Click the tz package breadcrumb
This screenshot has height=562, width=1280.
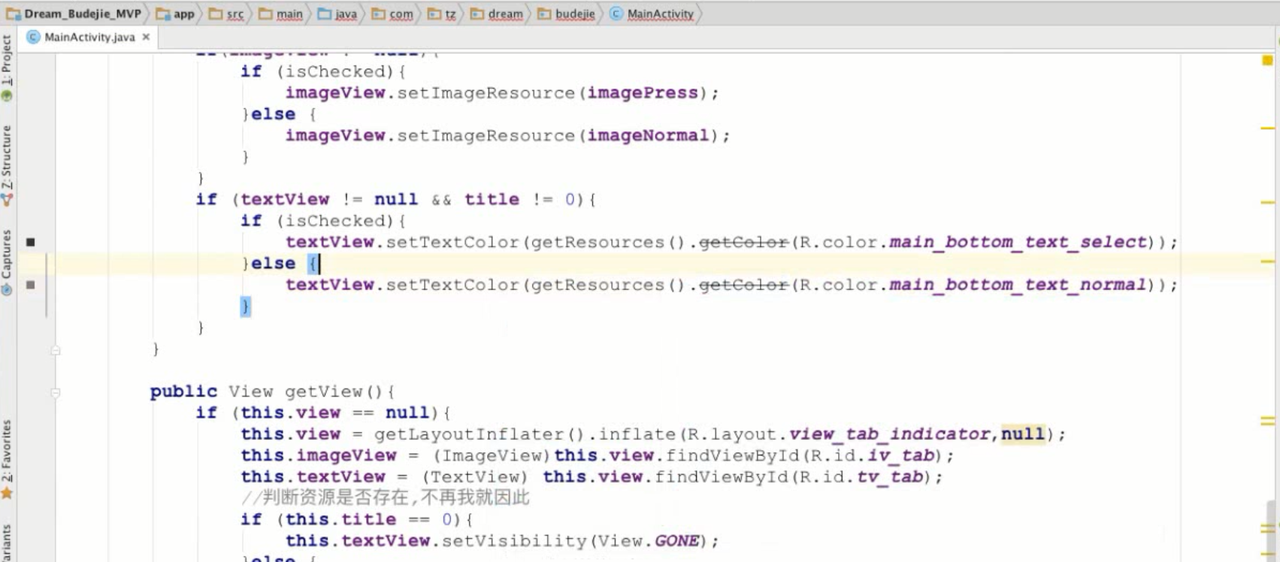click(442, 14)
